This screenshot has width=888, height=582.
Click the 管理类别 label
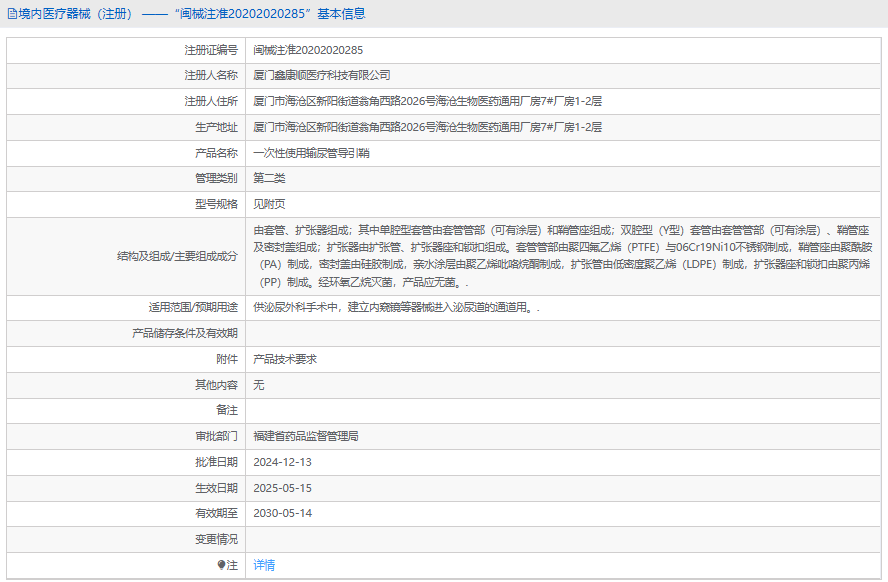(216, 178)
